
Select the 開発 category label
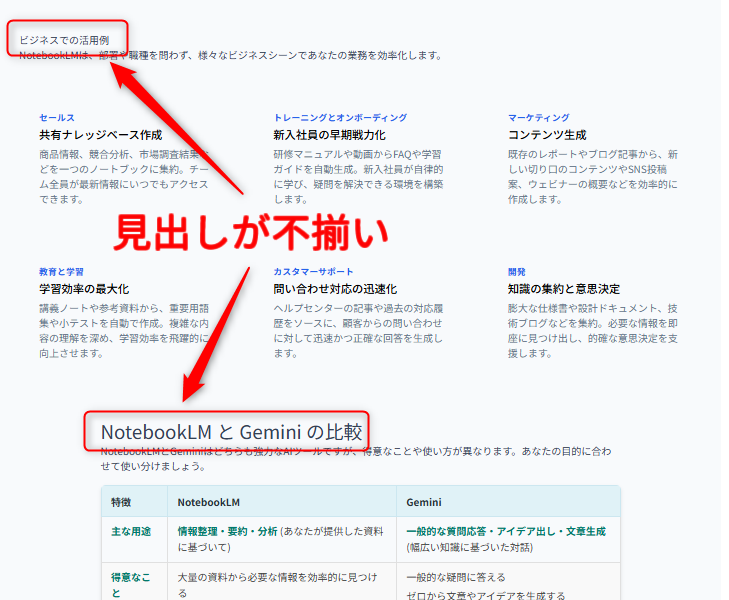517,272
